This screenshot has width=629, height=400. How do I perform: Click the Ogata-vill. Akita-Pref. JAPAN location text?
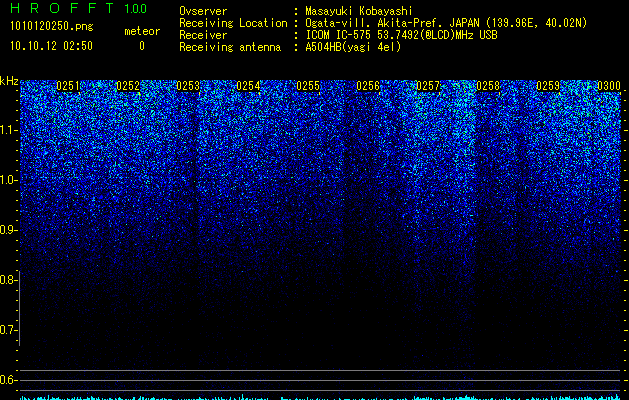(446, 23)
